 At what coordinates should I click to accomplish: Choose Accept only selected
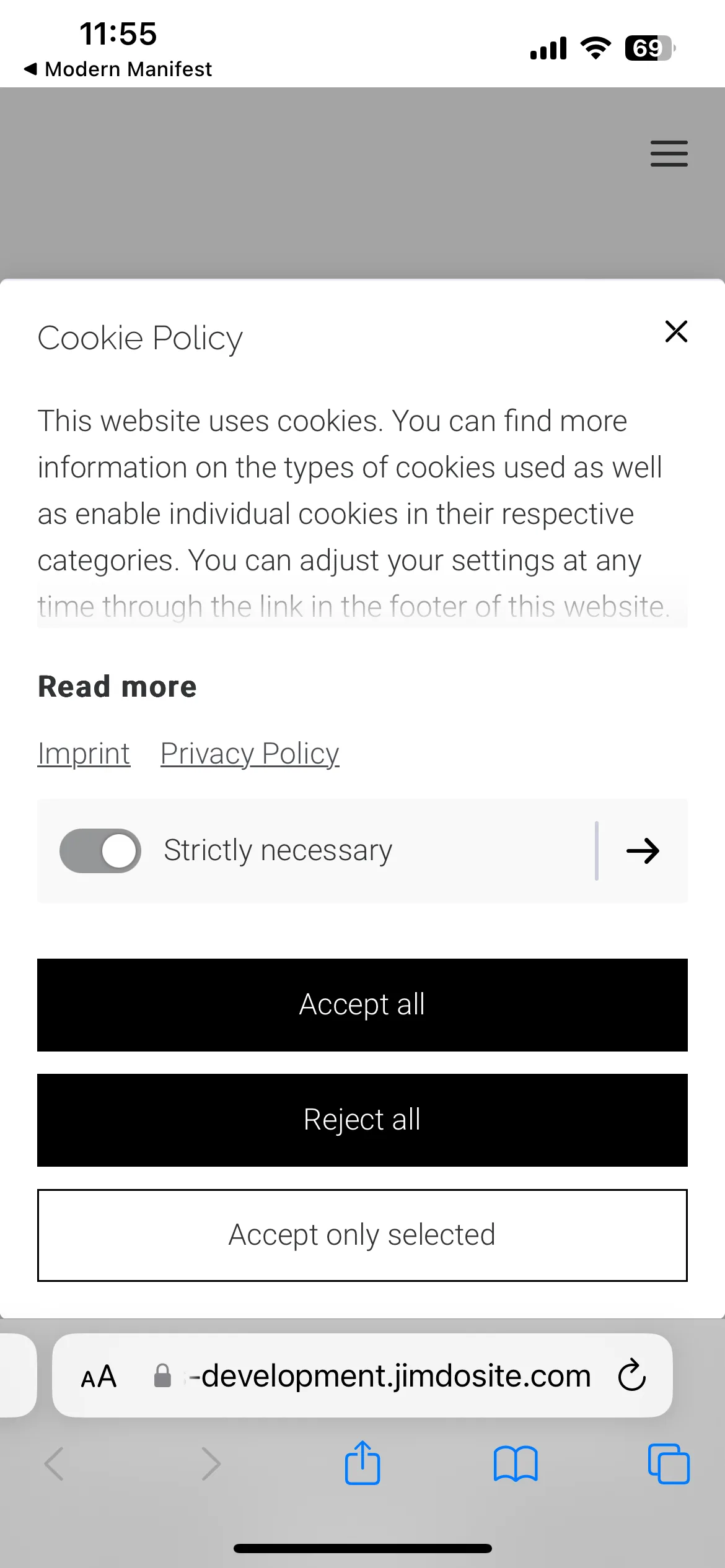click(362, 1235)
